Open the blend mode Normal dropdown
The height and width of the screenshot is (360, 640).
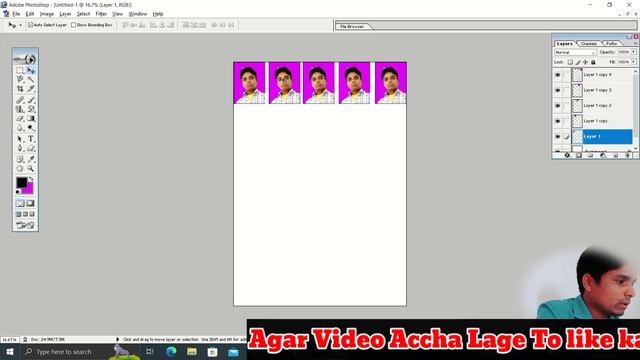point(575,52)
